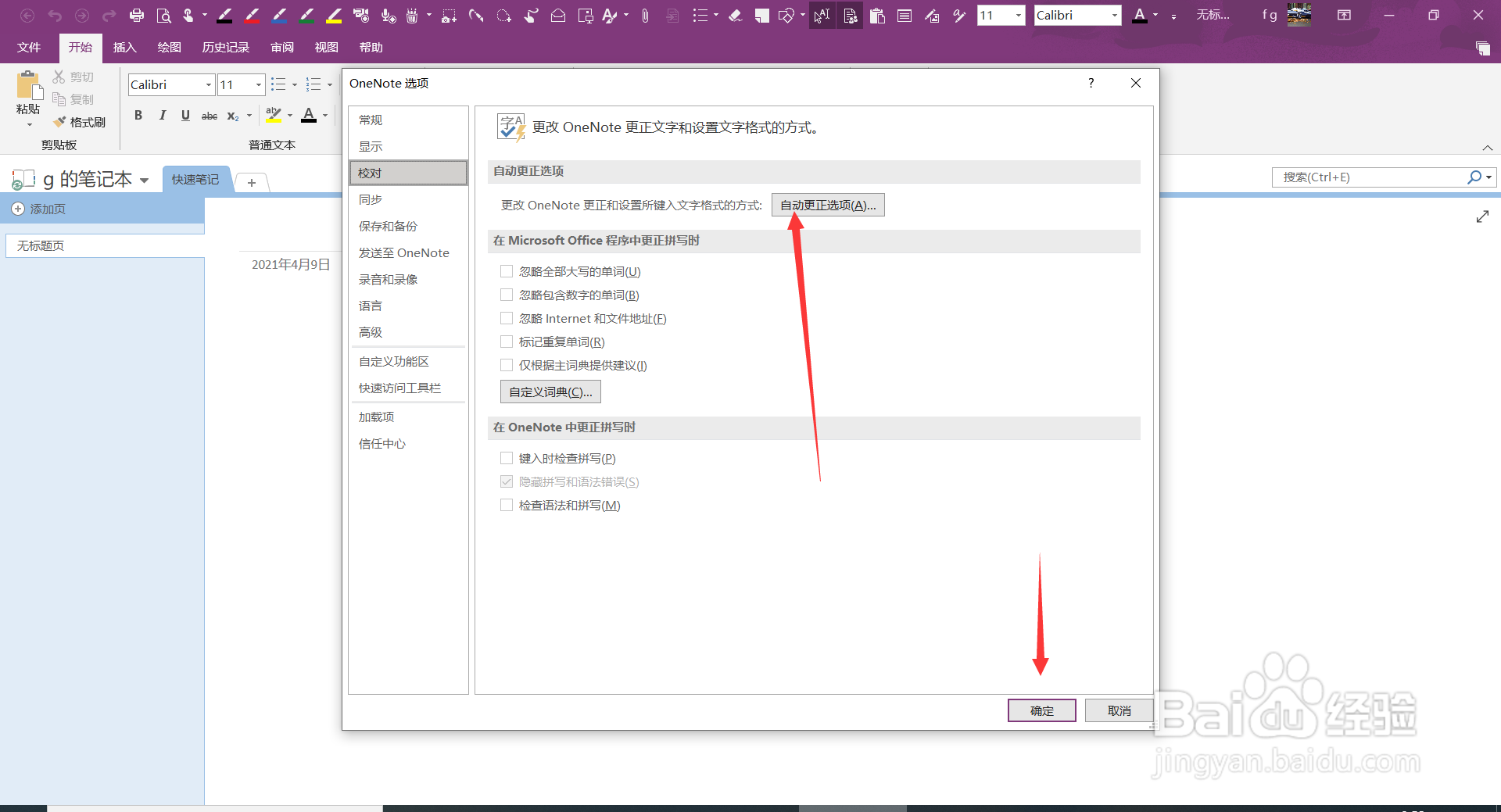Click the dialog help question mark
The height and width of the screenshot is (812, 1501).
(1091, 83)
